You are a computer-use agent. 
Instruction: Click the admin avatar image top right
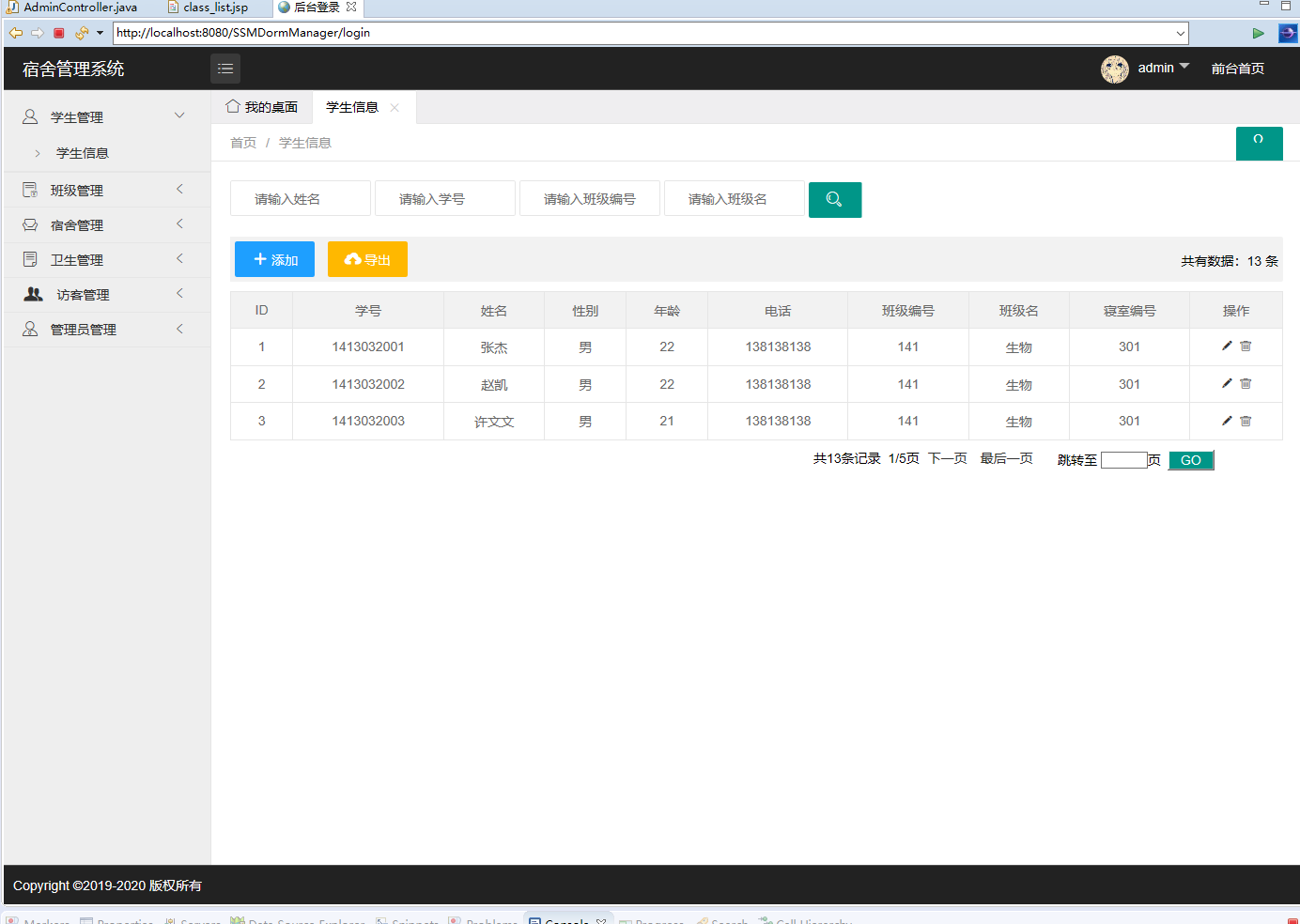click(x=1114, y=69)
